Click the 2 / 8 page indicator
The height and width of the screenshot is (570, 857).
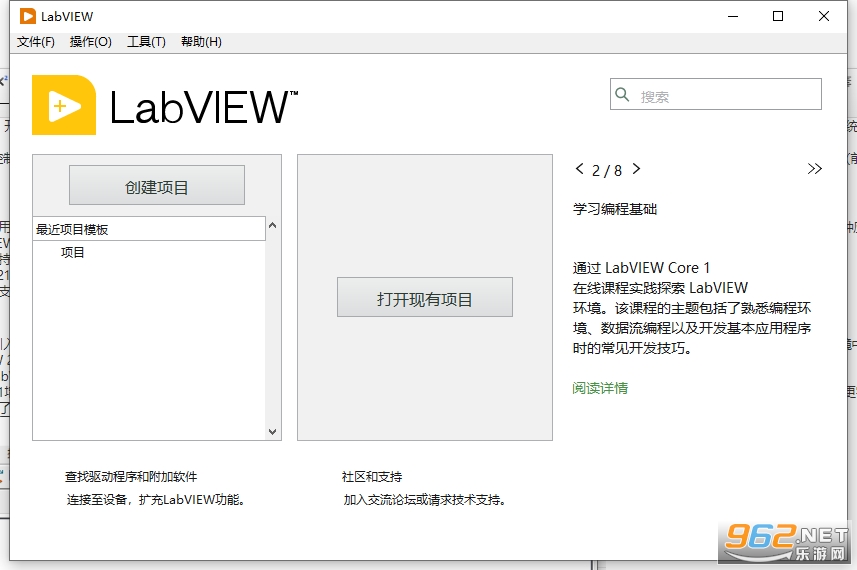tap(607, 171)
